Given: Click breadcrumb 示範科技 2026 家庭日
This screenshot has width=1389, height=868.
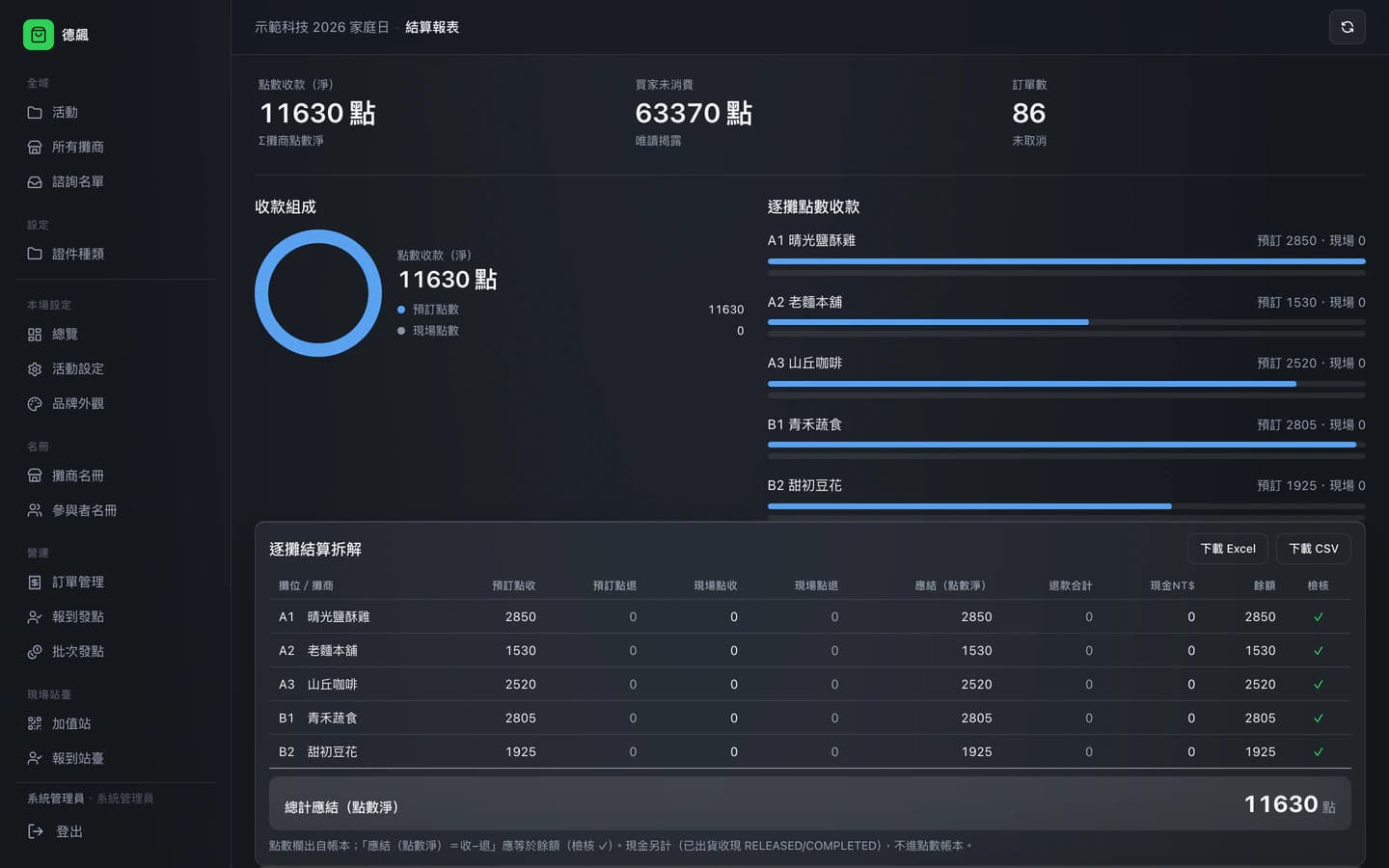Looking at the screenshot, I should 321,27.
